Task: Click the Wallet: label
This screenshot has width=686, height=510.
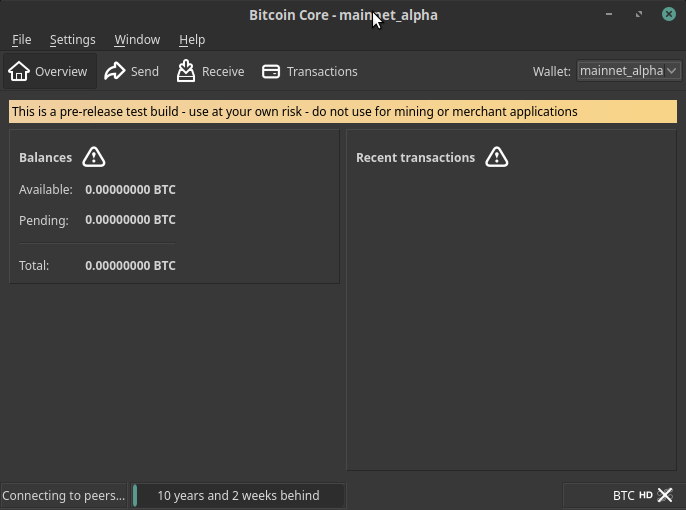Action: tap(552, 71)
